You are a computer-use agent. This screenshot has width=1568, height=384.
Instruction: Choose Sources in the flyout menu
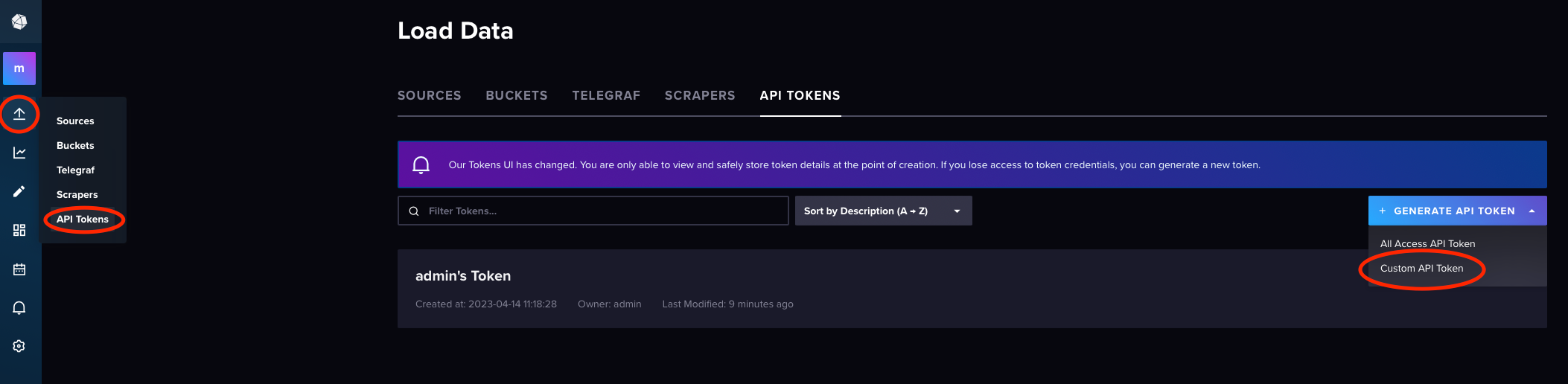[x=75, y=121]
